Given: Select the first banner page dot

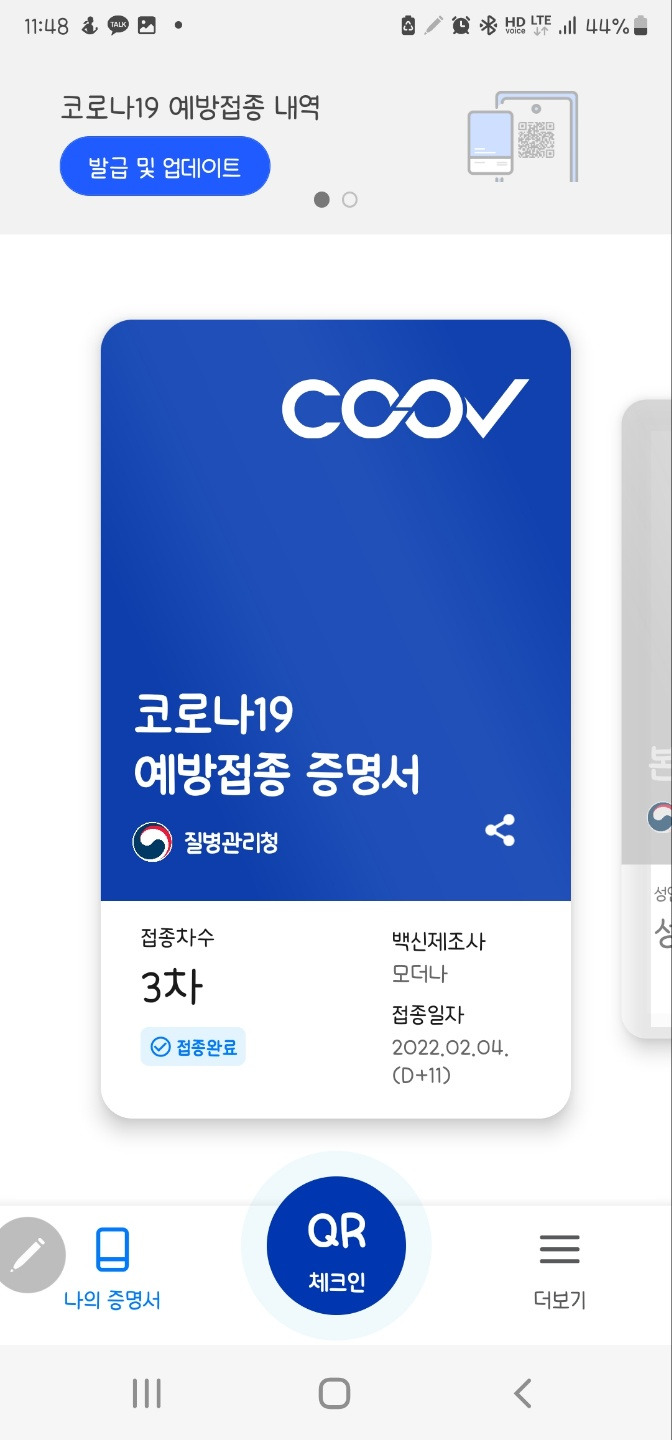Looking at the screenshot, I should (322, 200).
